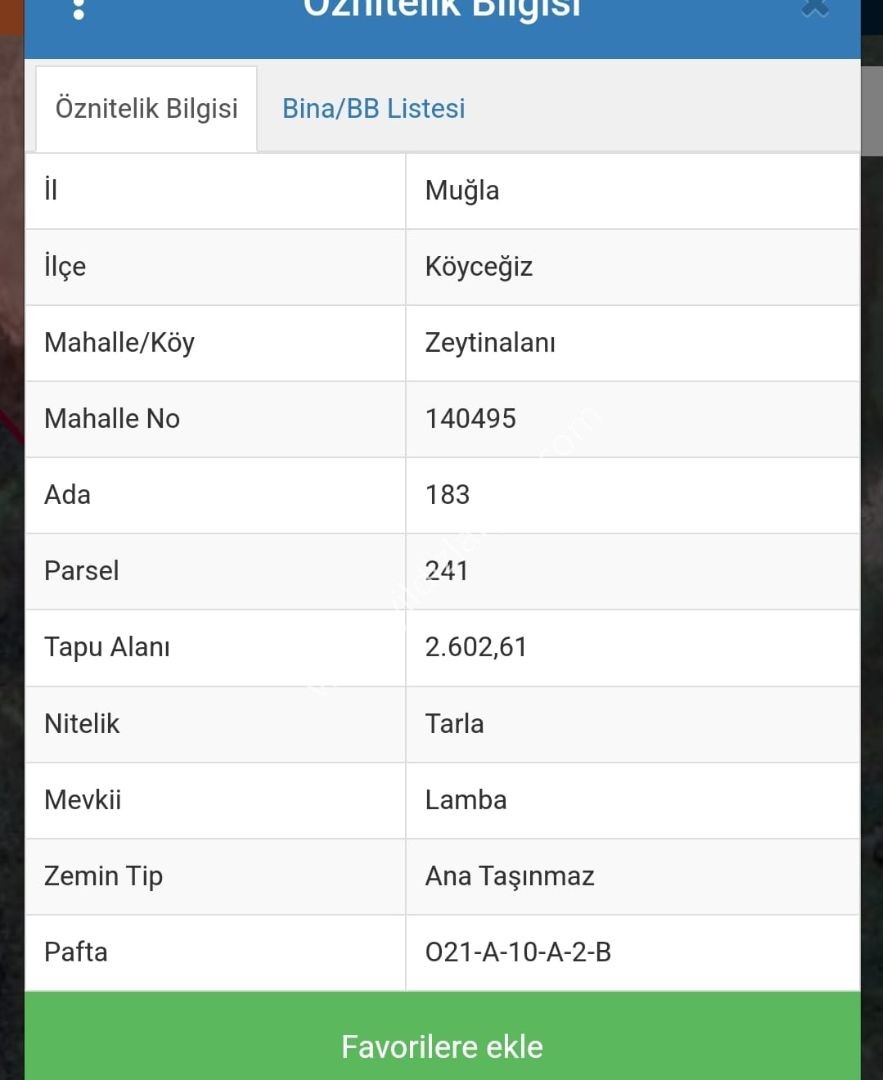Select the Nitelik value Tarla
Viewport: 883px width, 1080px height.
pos(454,724)
